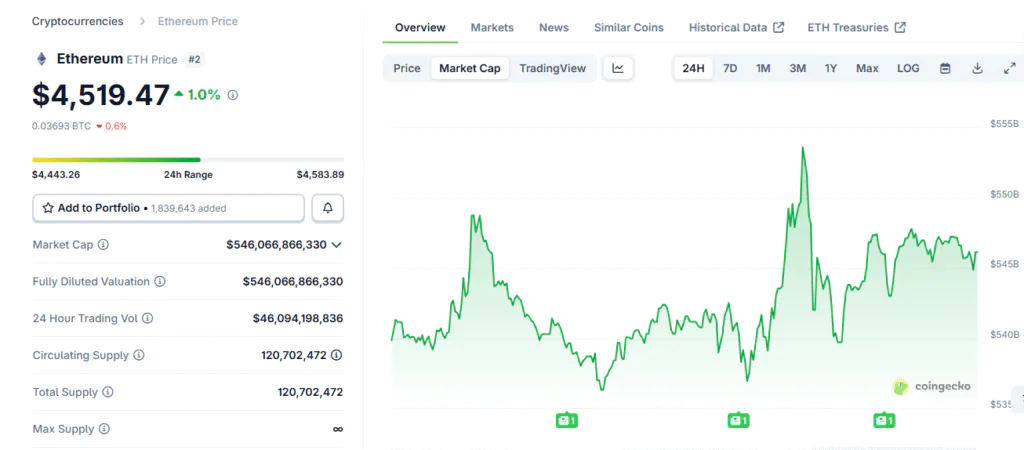Select the Price chart view

pyautogui.click(x=407, y=68)
